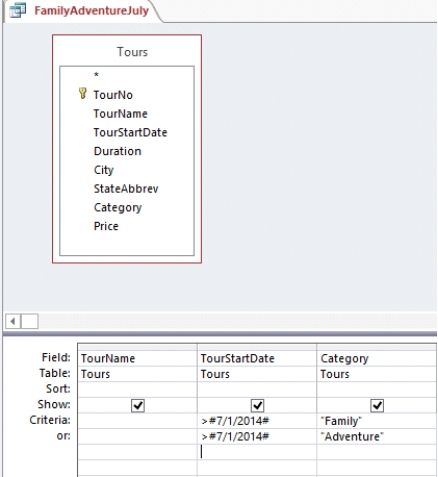Viewport: 438px width, 477px height.
Task: Click the column selector bar above TourName
Action: point(137,347)
